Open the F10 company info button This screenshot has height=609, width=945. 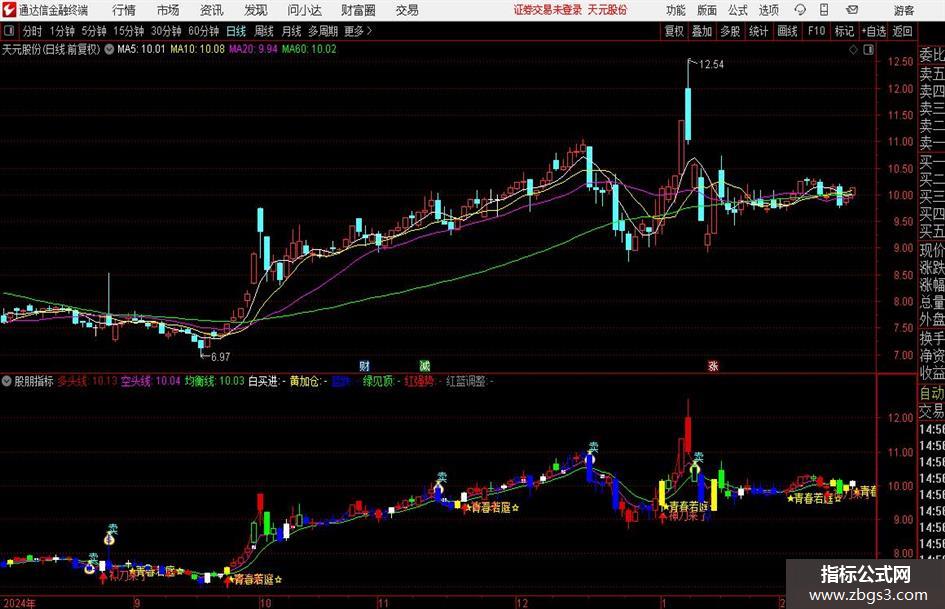click(816, 31)
